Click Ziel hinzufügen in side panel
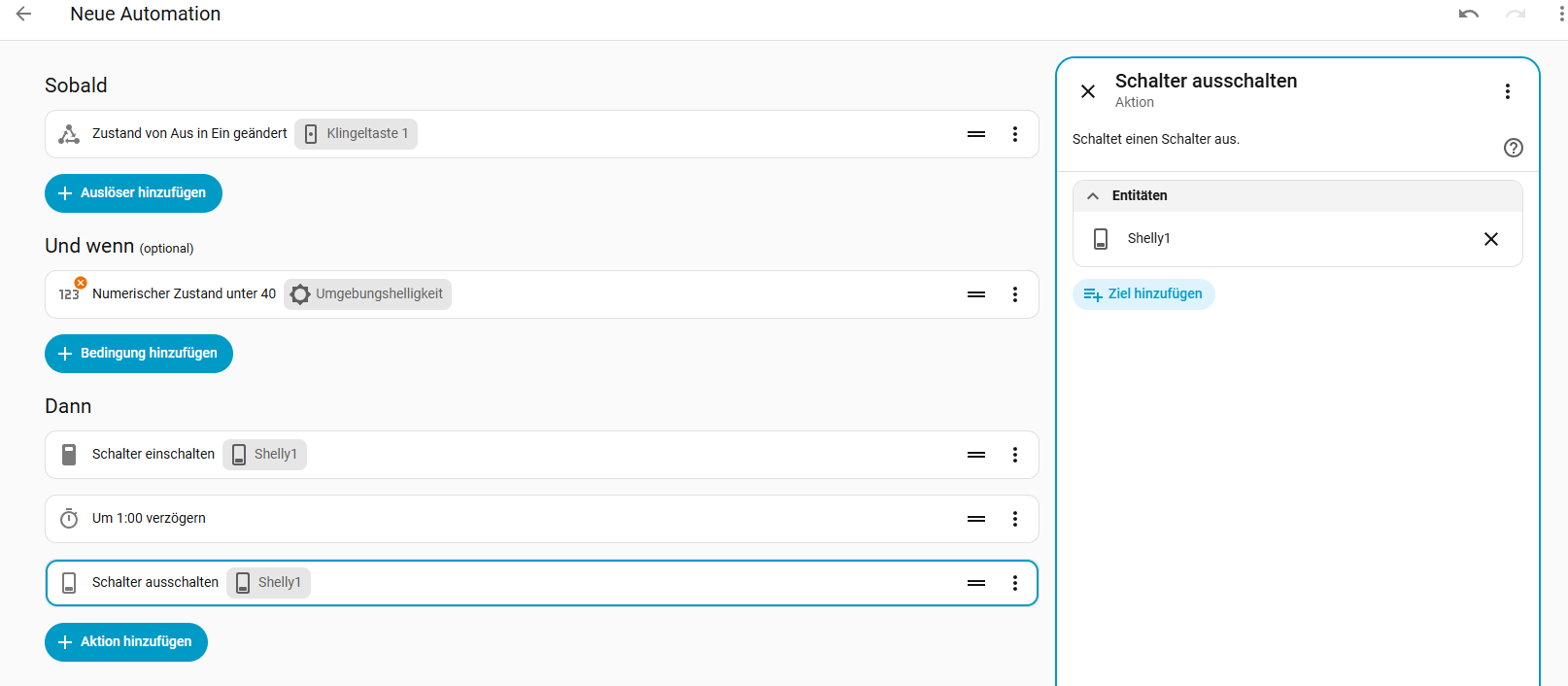The height and width of the screenshot is (686, 1568). pos(1143,294)
